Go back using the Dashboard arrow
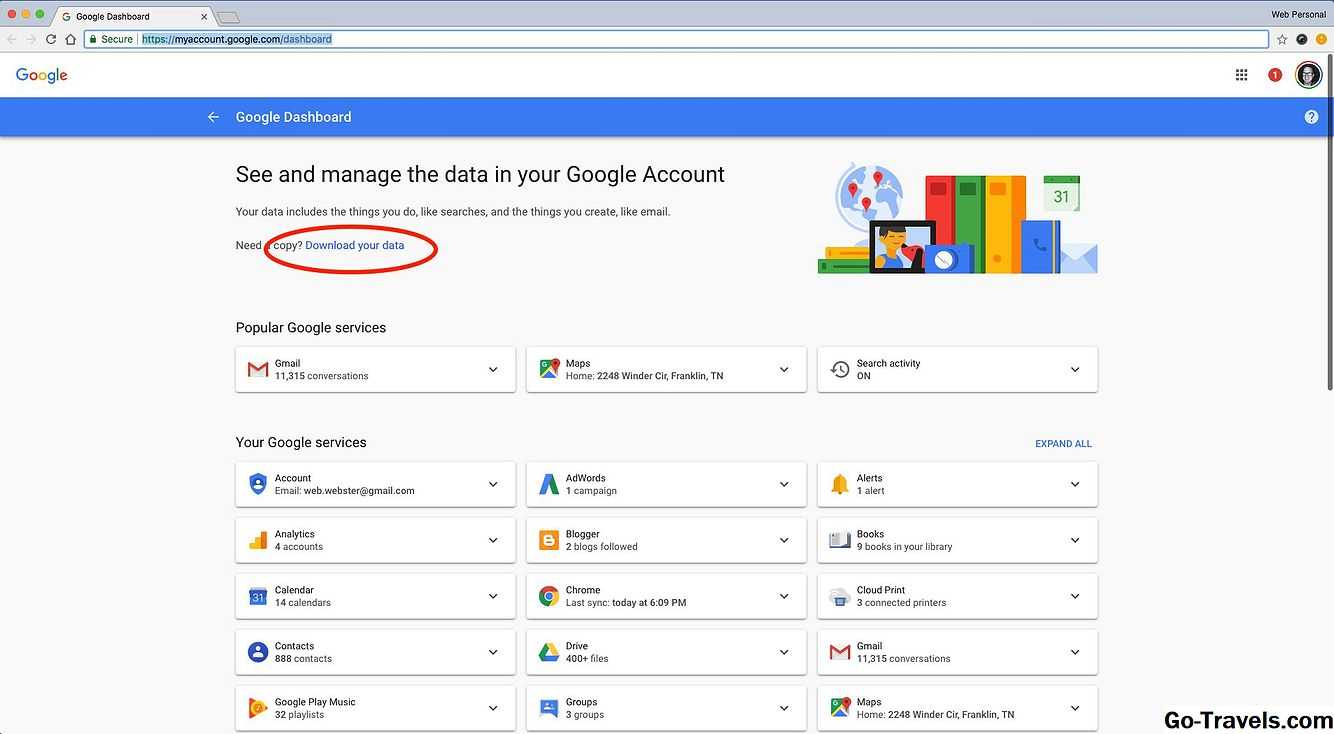The image size is (1334, 734). pyautogui.click(x=213, y=117)
